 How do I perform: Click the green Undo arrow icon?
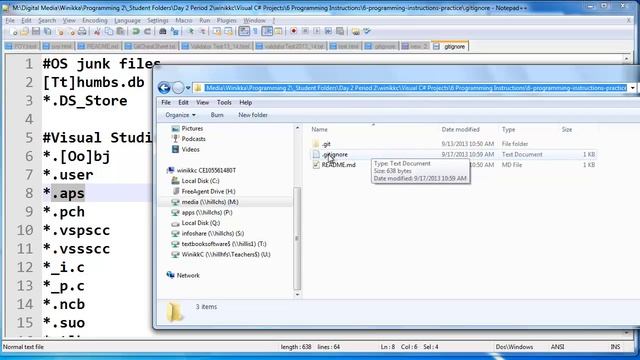(136, 31)
